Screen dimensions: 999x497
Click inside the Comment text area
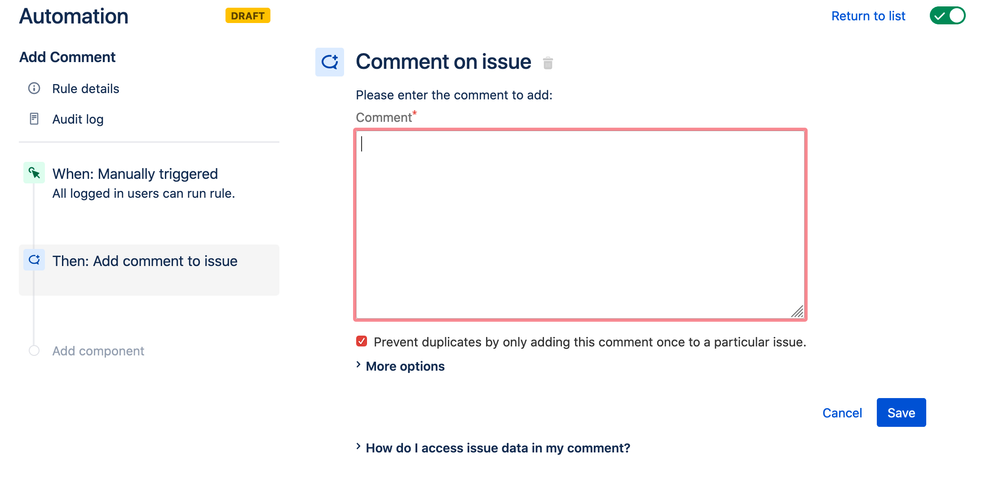[x=580, y=224]
